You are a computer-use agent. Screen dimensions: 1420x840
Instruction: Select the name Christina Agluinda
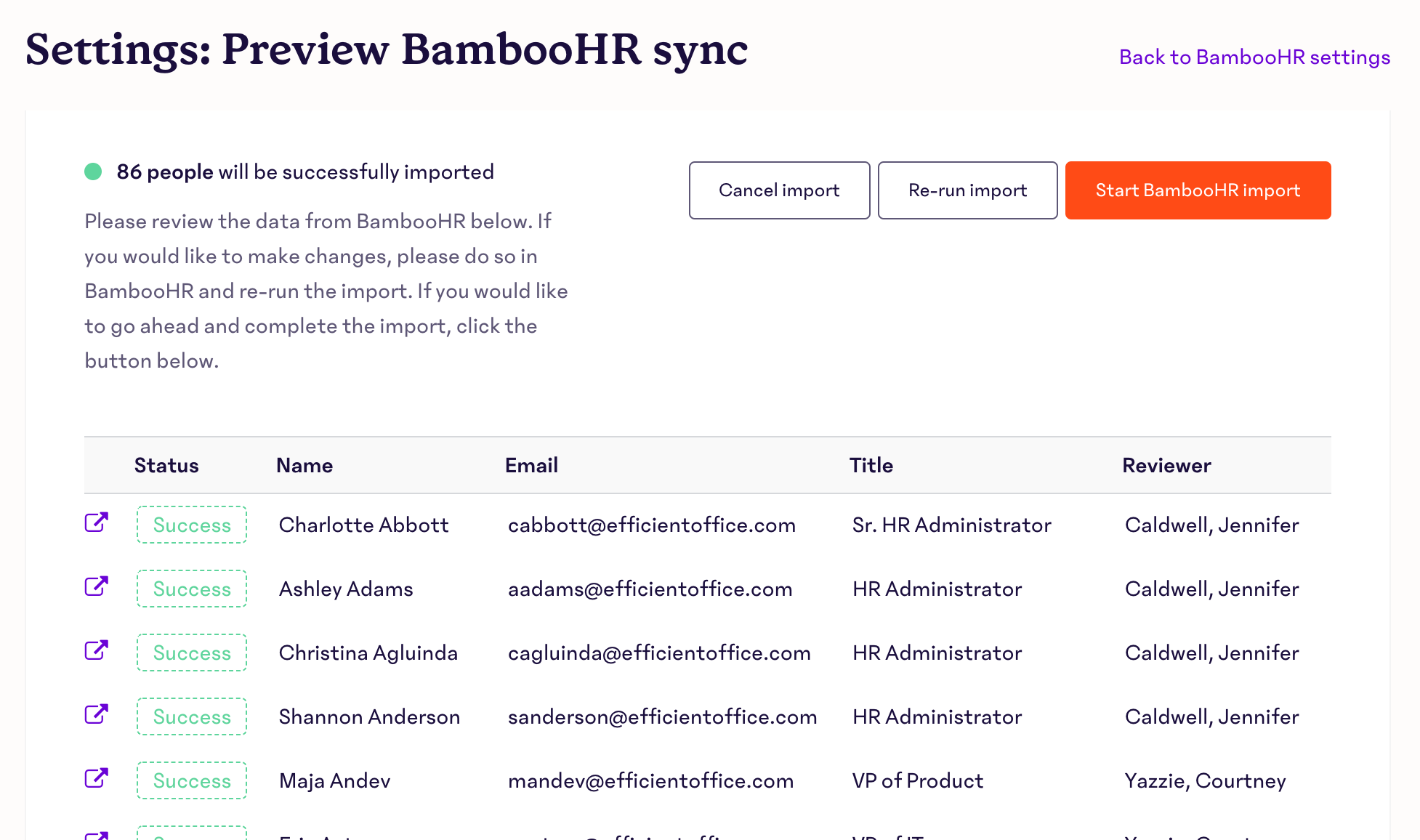[x=368, y=653]
